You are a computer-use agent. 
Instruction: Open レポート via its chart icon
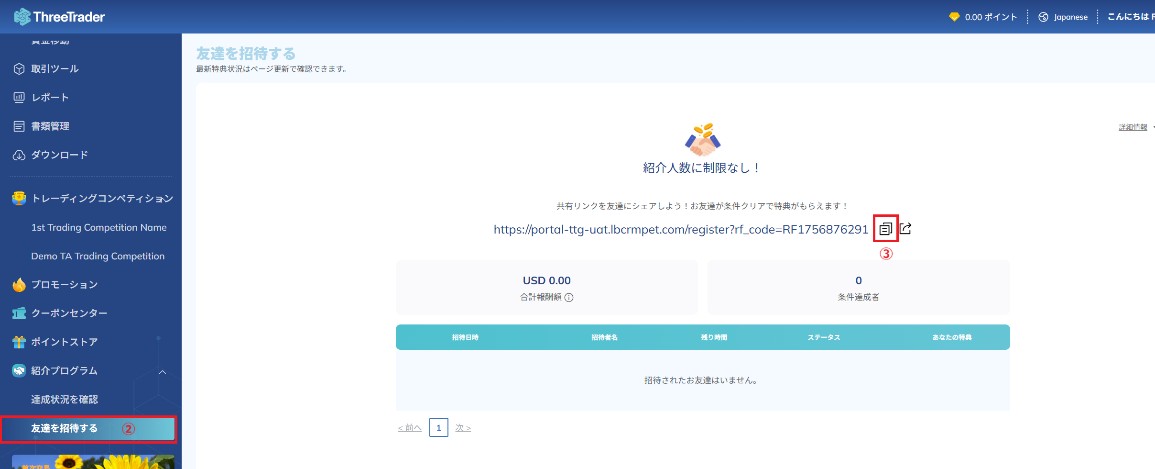click(x=20, y=97)
